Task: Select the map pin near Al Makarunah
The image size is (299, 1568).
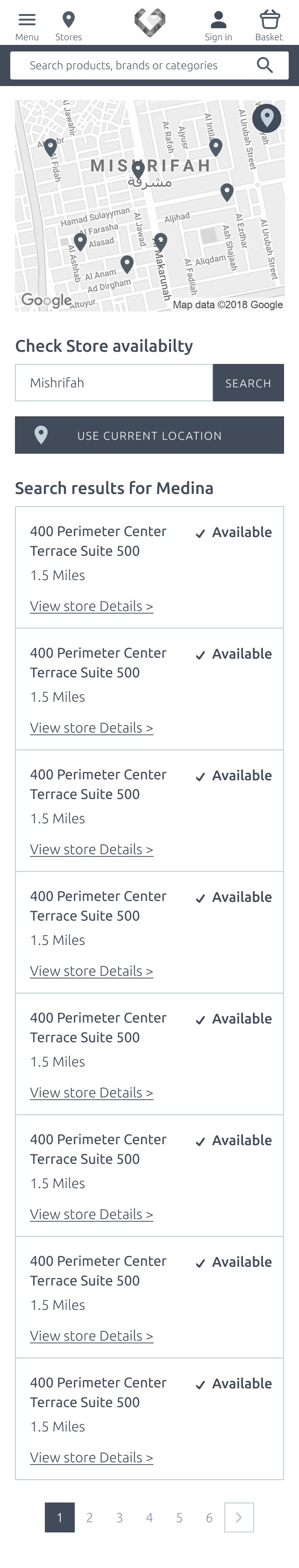Action: [160, 242]
